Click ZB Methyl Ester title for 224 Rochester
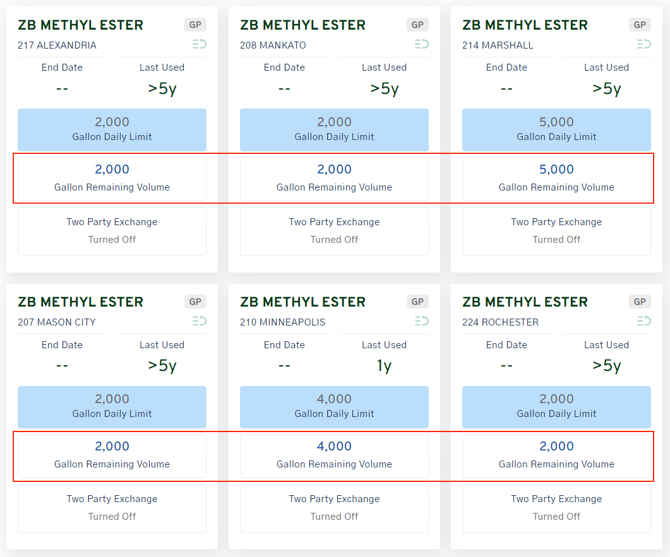This screenshot has height=557, width=670. pyautogui.click(x=524, y=302)
